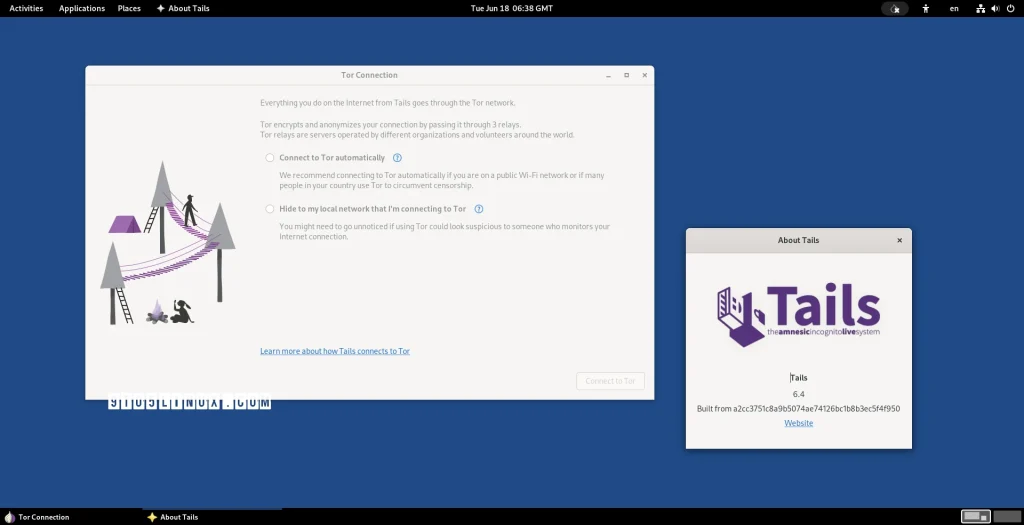The height and width of the screenshot is (525, 1024).
Task: Click the build hash text in About Tails
Action: point(798,409)
